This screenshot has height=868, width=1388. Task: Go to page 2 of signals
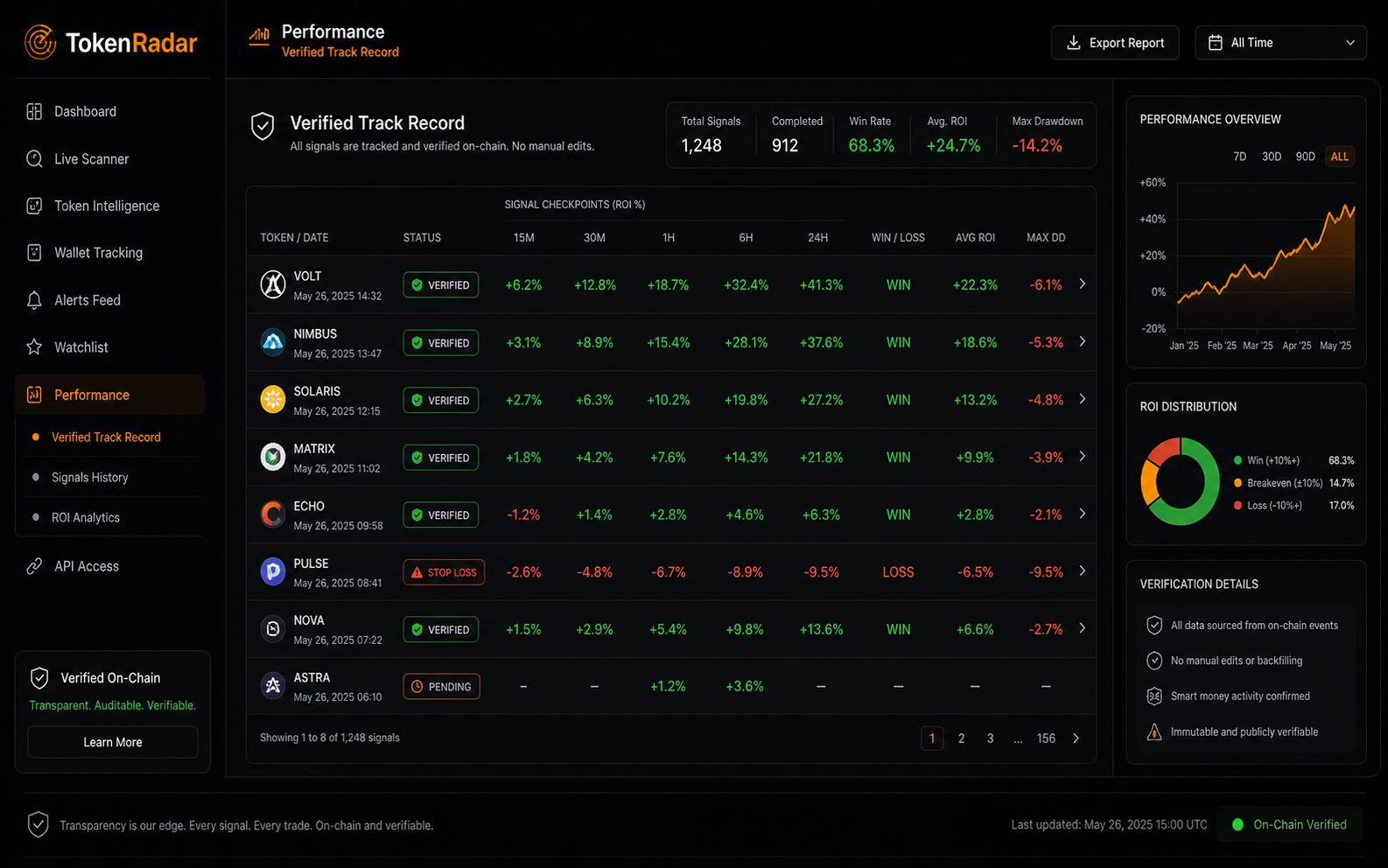[x=961, y=738]
